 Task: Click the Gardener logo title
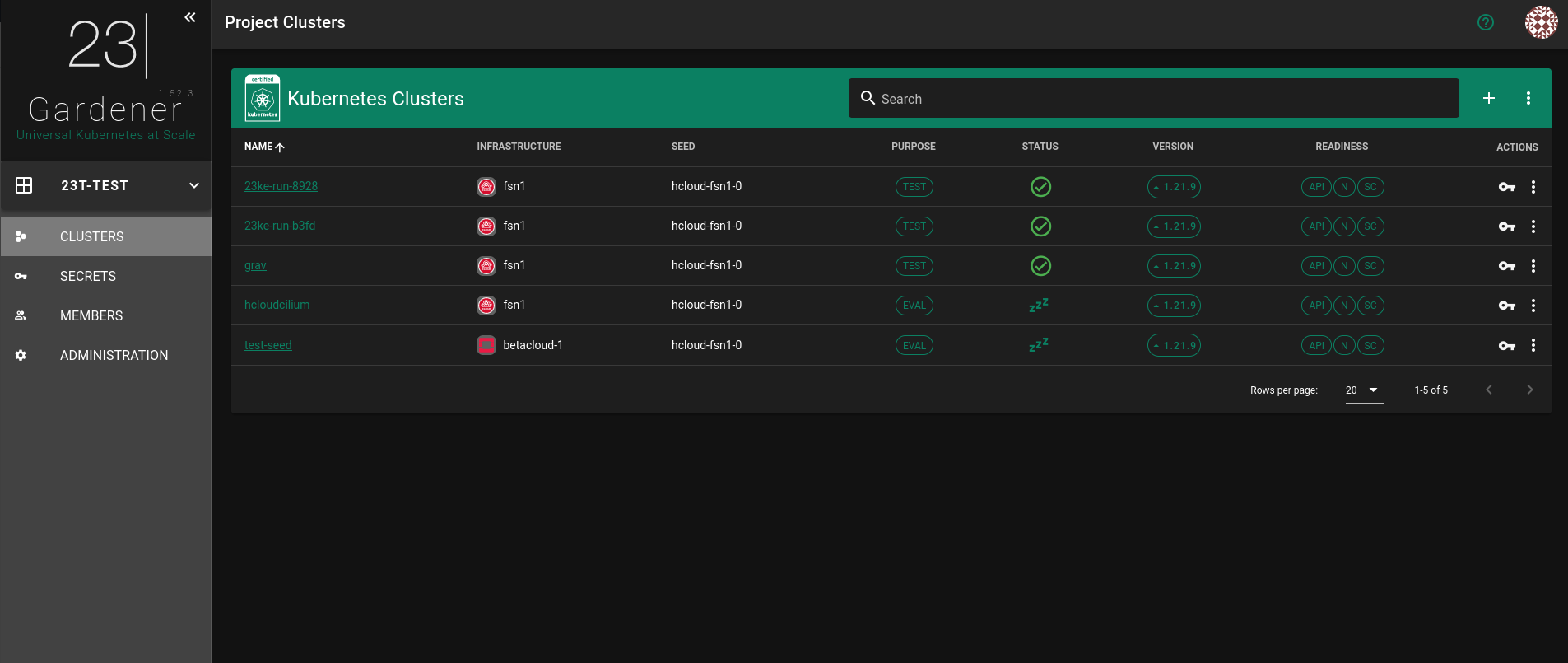point(106,109)
